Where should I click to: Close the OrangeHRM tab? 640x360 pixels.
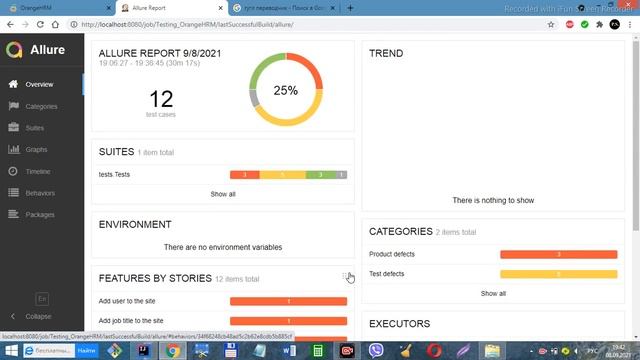click(109, 8)
